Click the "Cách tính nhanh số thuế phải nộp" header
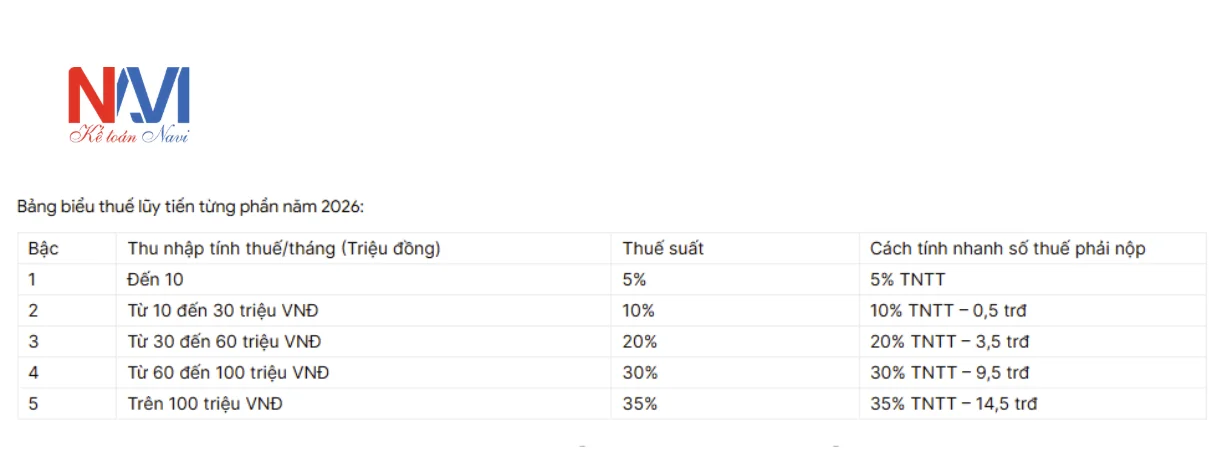 [1007, 249]
